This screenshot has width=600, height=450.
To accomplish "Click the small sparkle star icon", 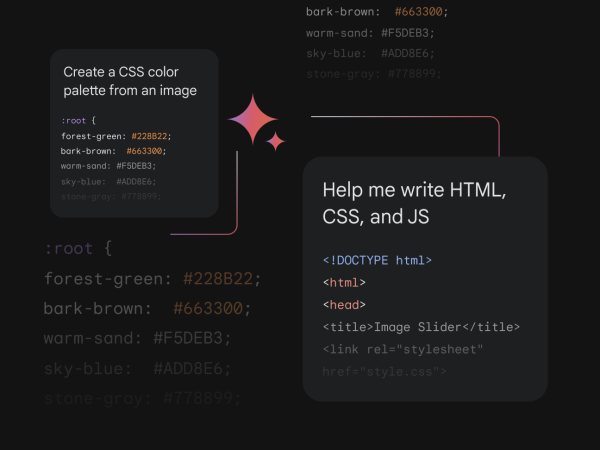I will click(275, 141).
